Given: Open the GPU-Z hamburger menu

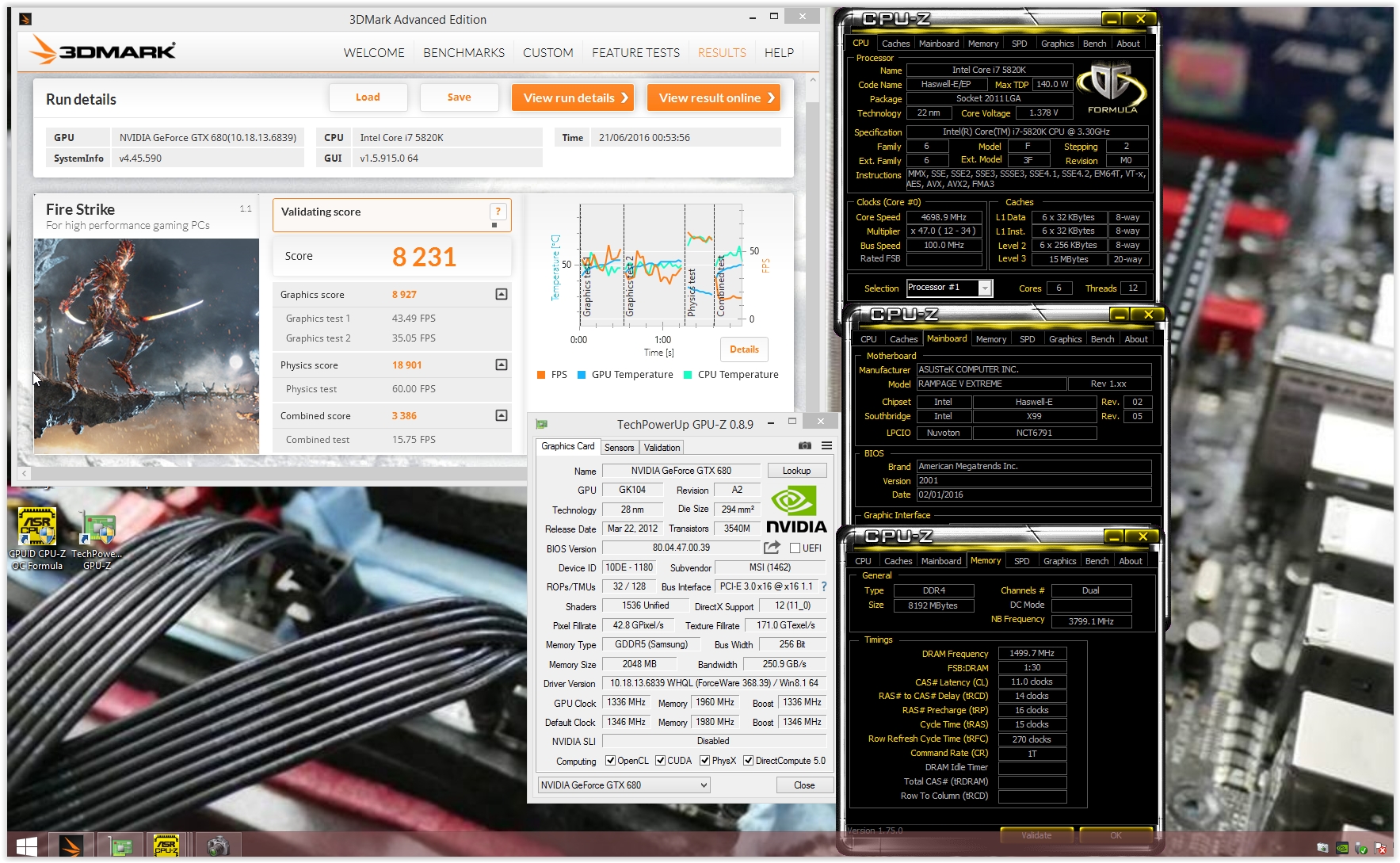Looking at the screenshot, I should [826, 446].
